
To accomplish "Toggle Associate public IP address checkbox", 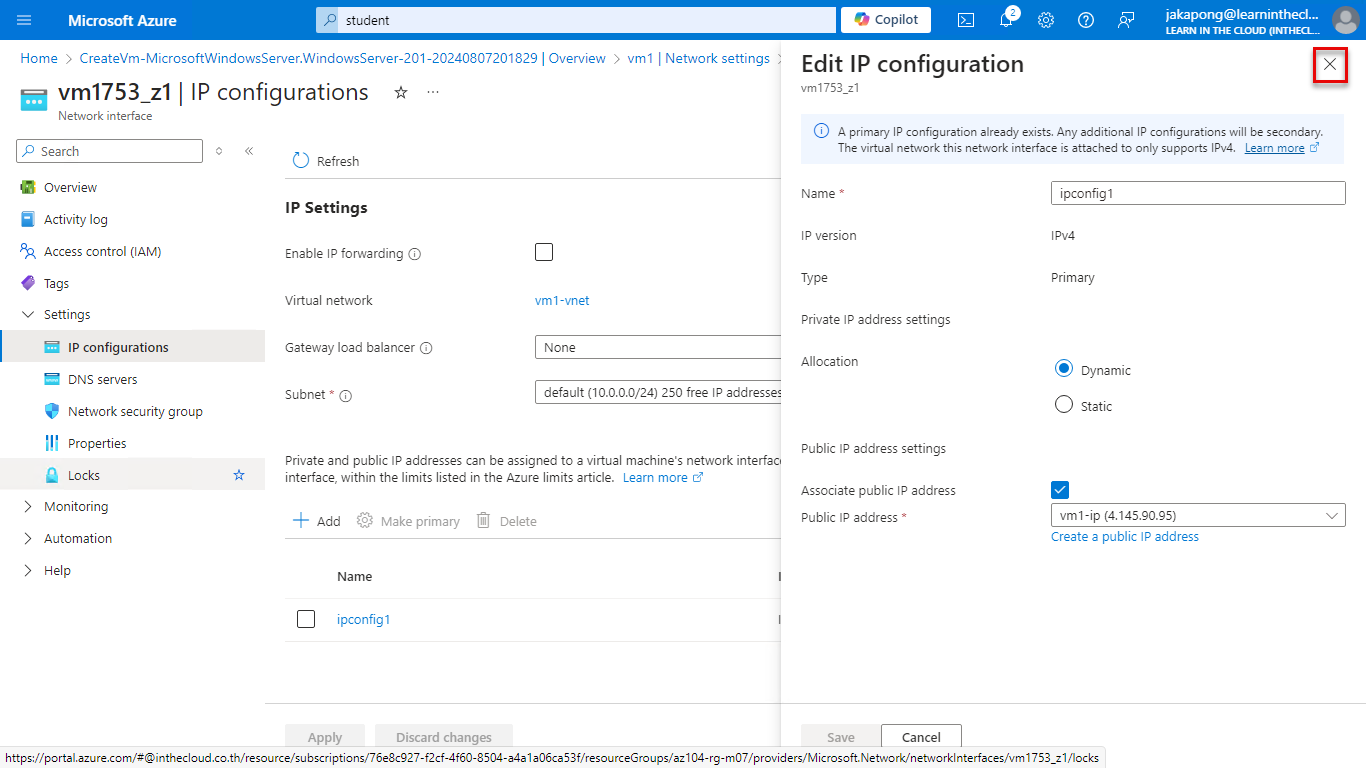I will [x=1060, y=489].
